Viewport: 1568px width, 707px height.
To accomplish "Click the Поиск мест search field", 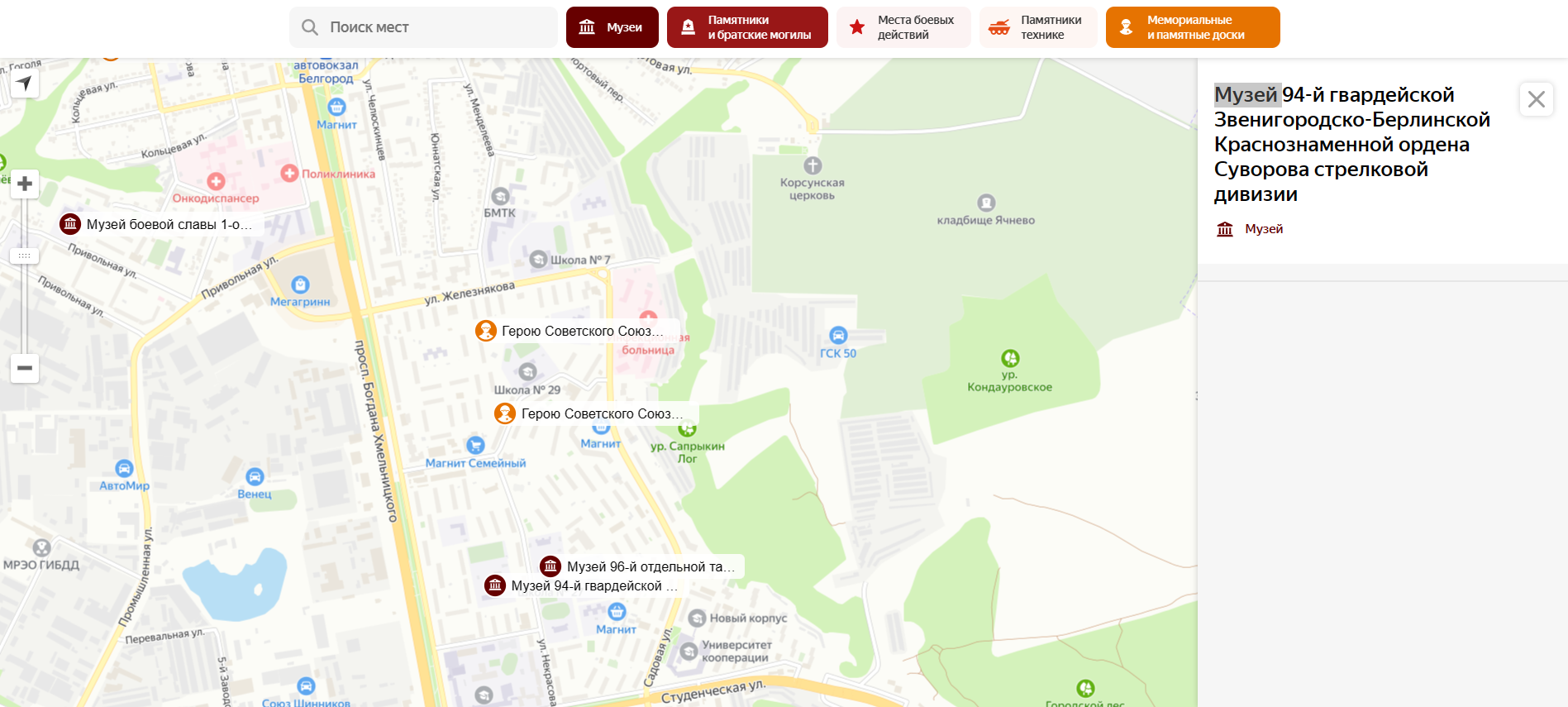I will (x=423, y=27).
